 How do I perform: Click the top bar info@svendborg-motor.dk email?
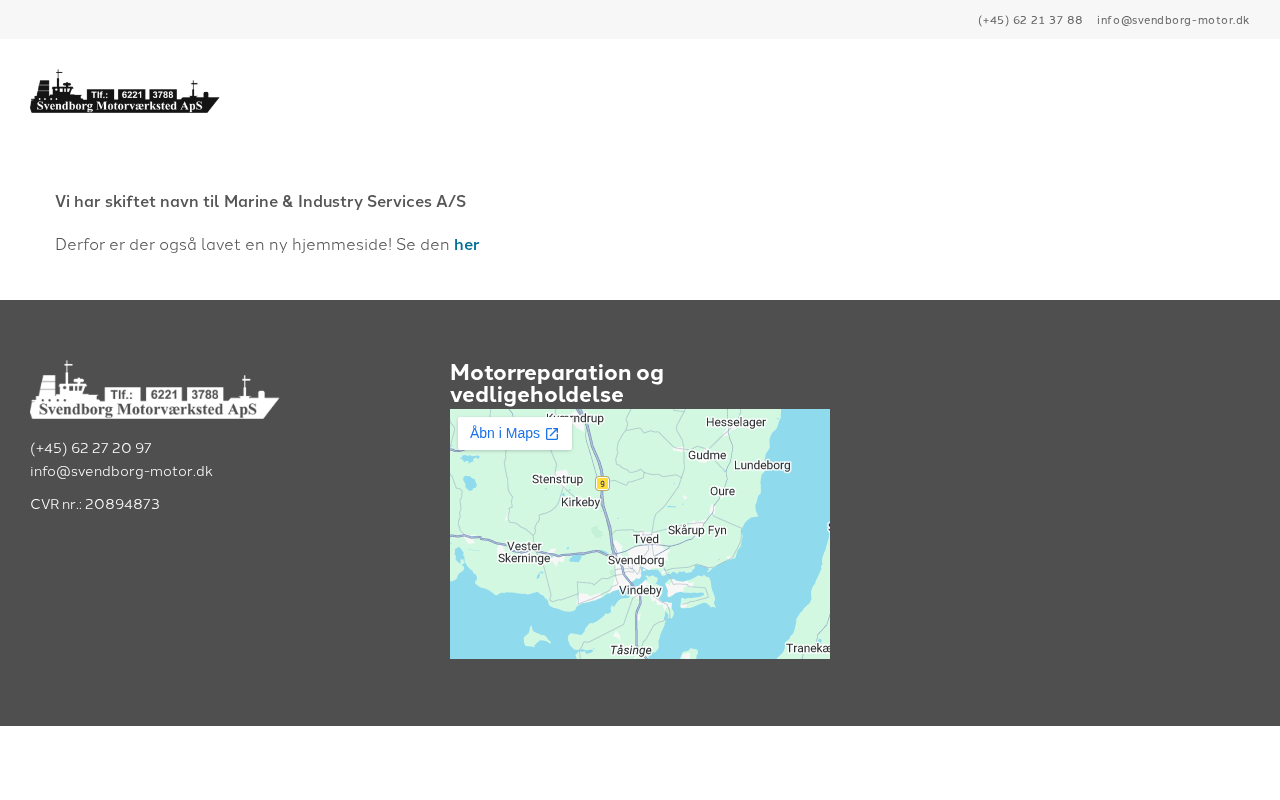[x=1173, y=20]
